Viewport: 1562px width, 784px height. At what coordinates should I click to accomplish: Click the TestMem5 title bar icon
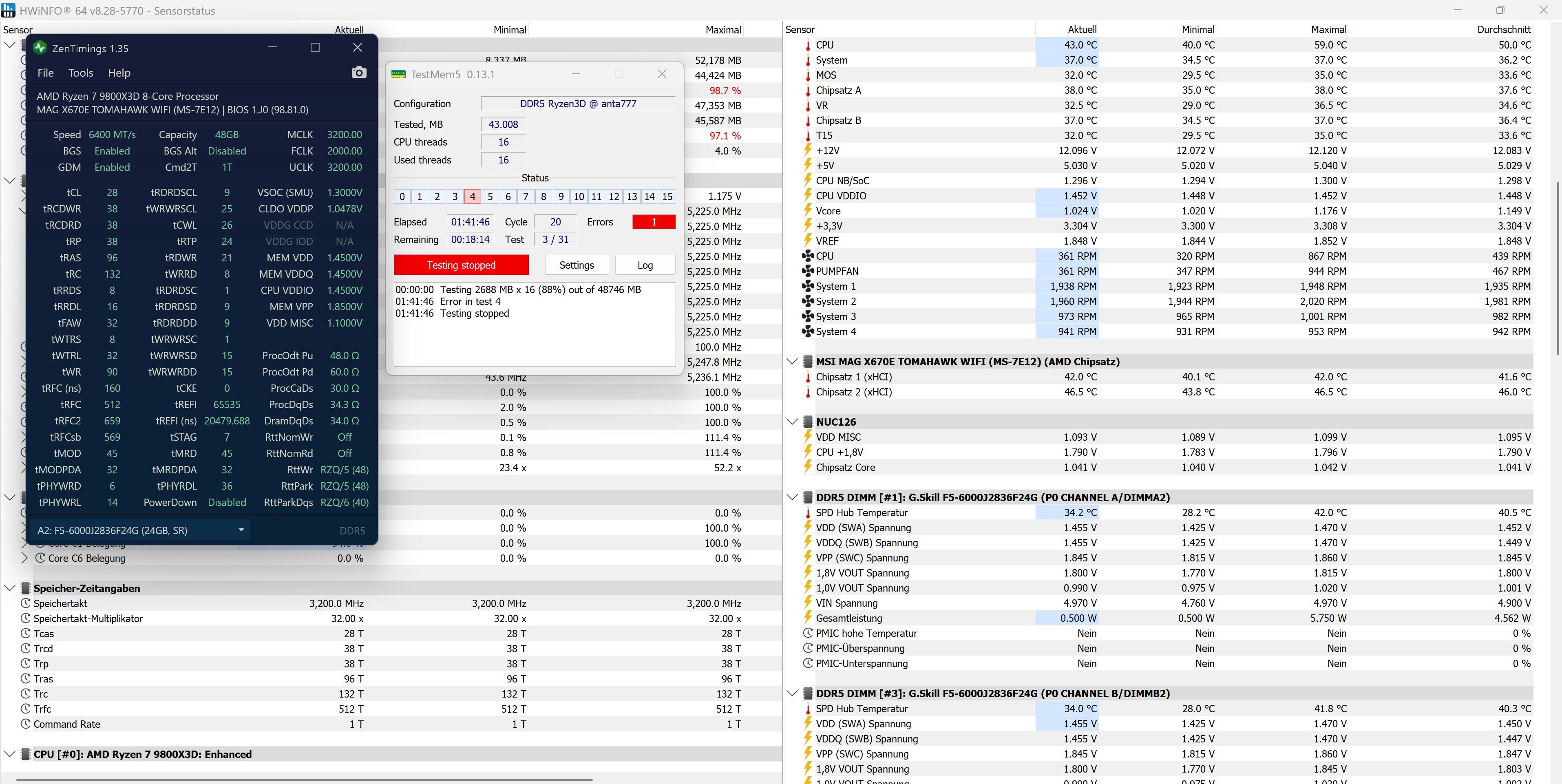(x=398, y=74)
